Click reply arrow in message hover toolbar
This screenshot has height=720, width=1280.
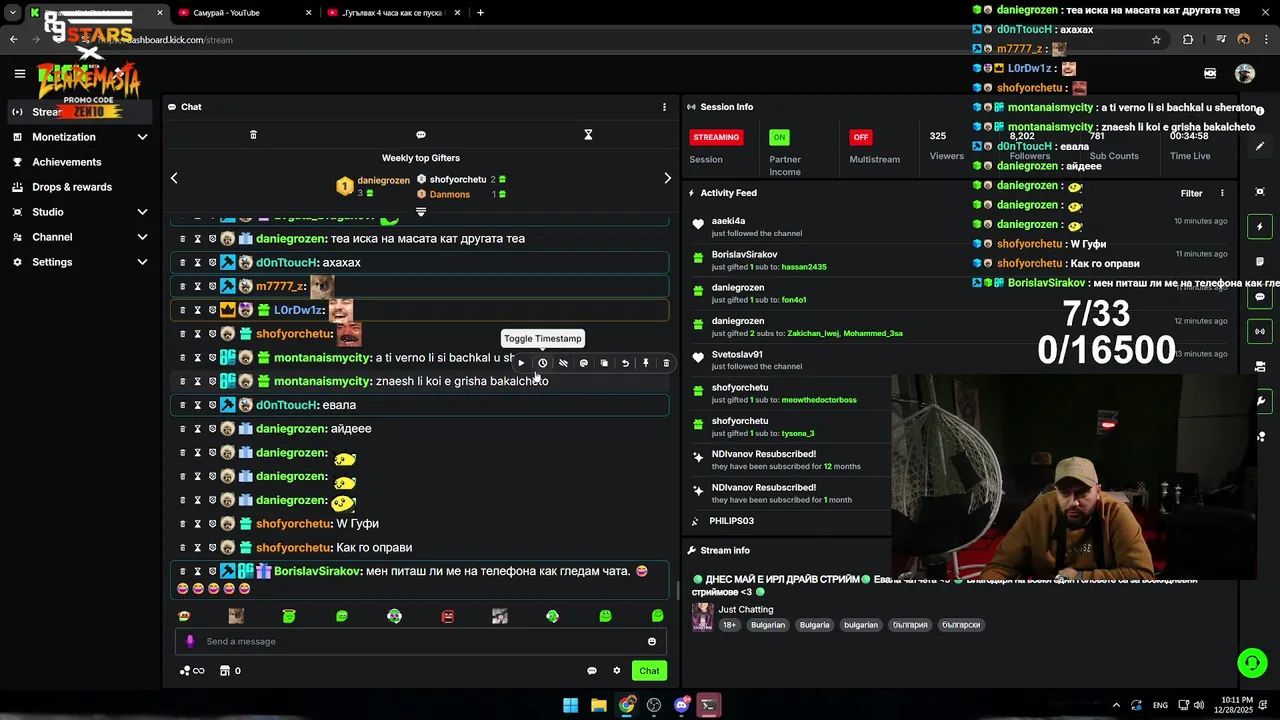[625, 363]
